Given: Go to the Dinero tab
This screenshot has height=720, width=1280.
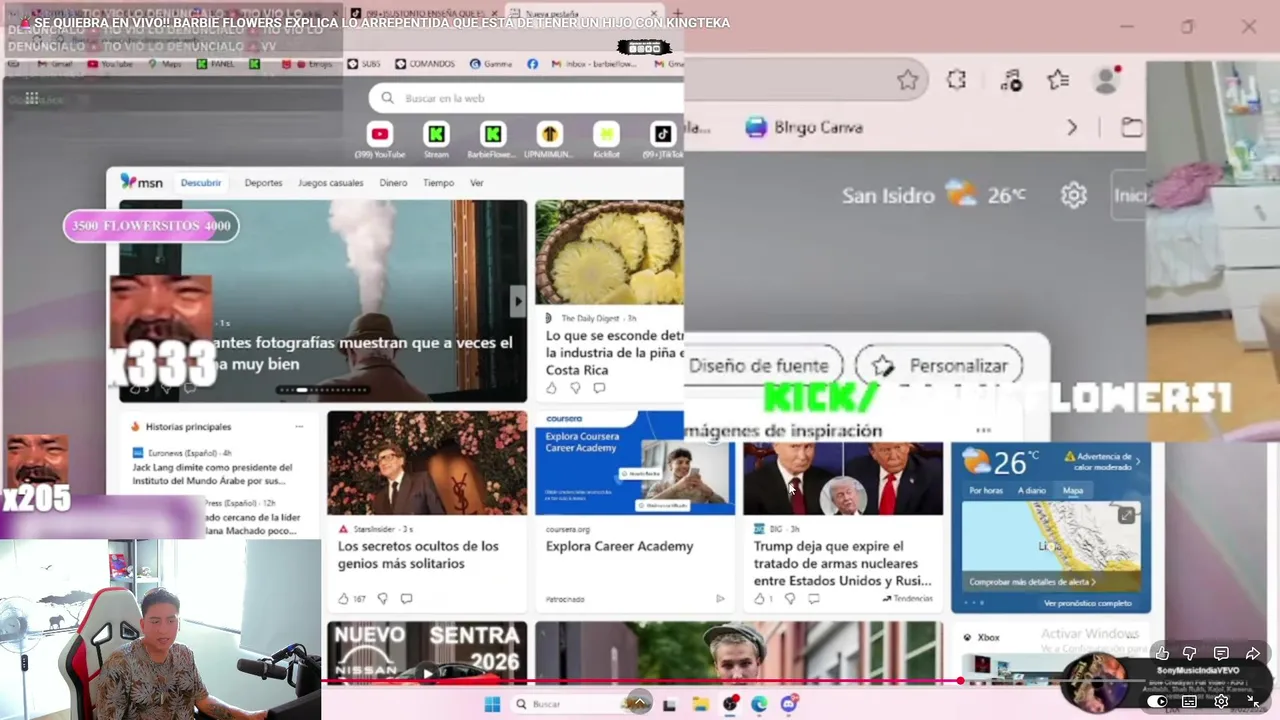Looking at the screenshot, I should (393, 183).
